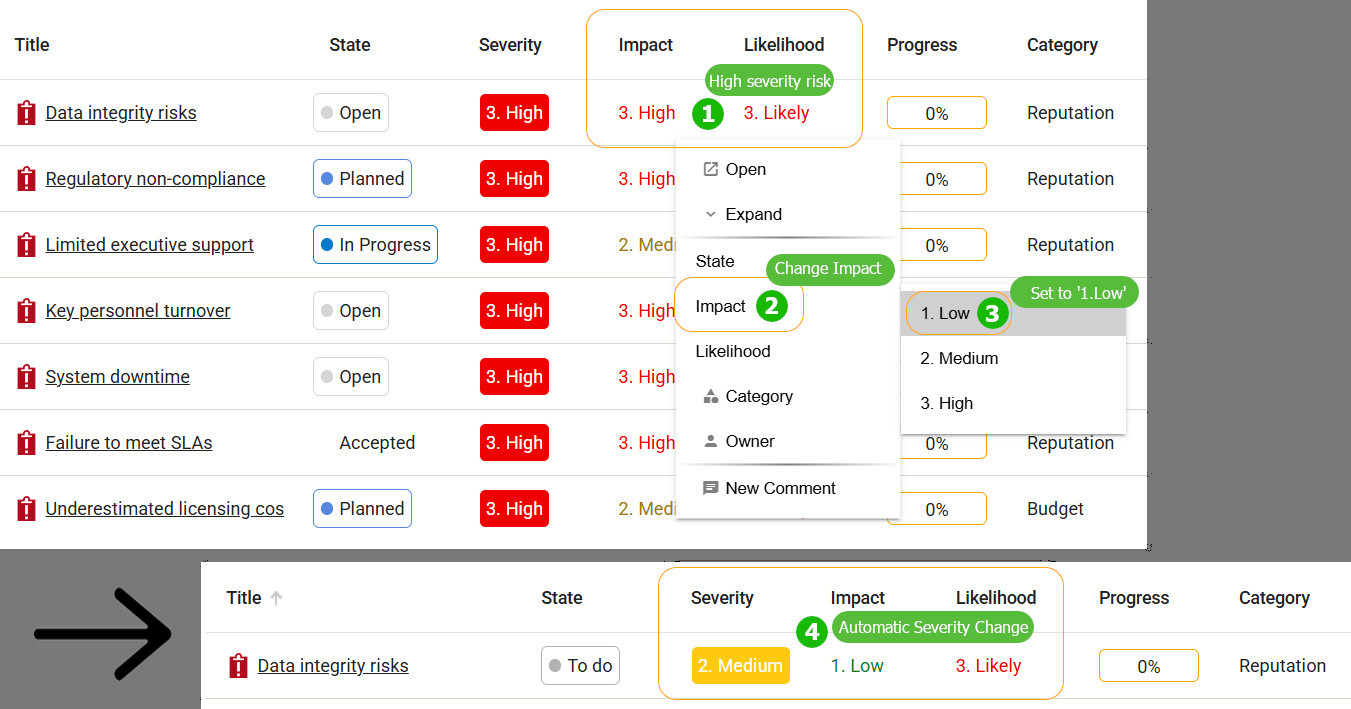
Task: Click Category shapes icon in context menu
Action: coord(711,396)
